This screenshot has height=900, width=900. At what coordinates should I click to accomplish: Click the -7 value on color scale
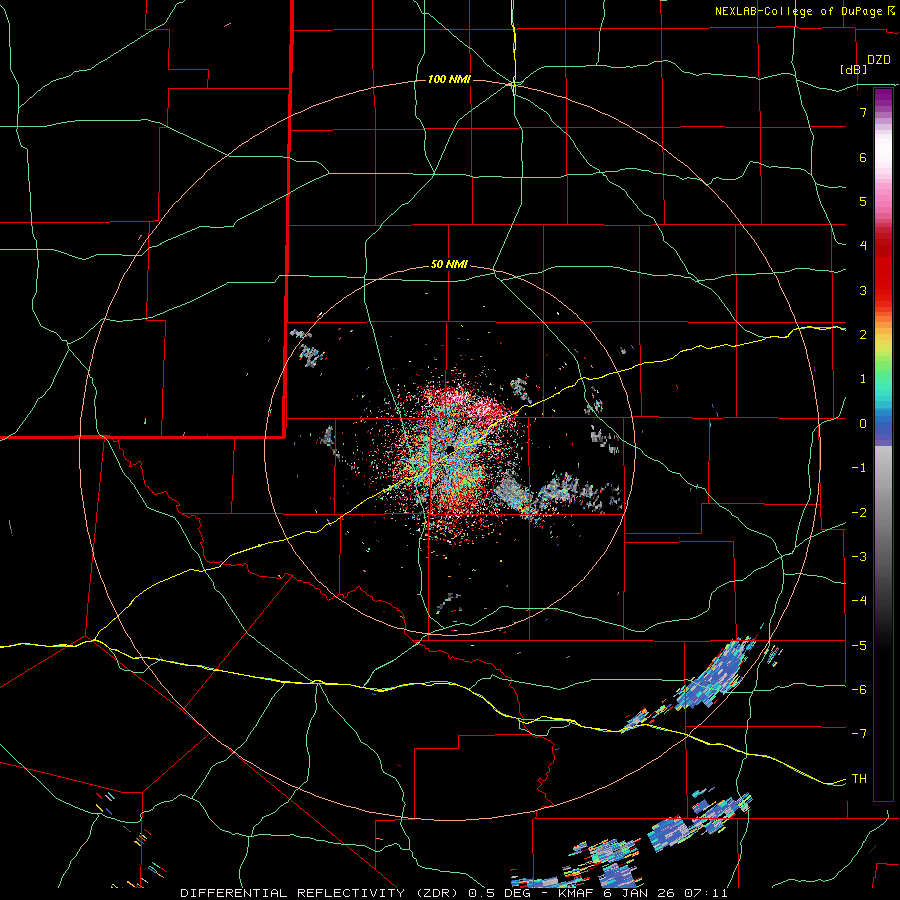pos(859,734)
